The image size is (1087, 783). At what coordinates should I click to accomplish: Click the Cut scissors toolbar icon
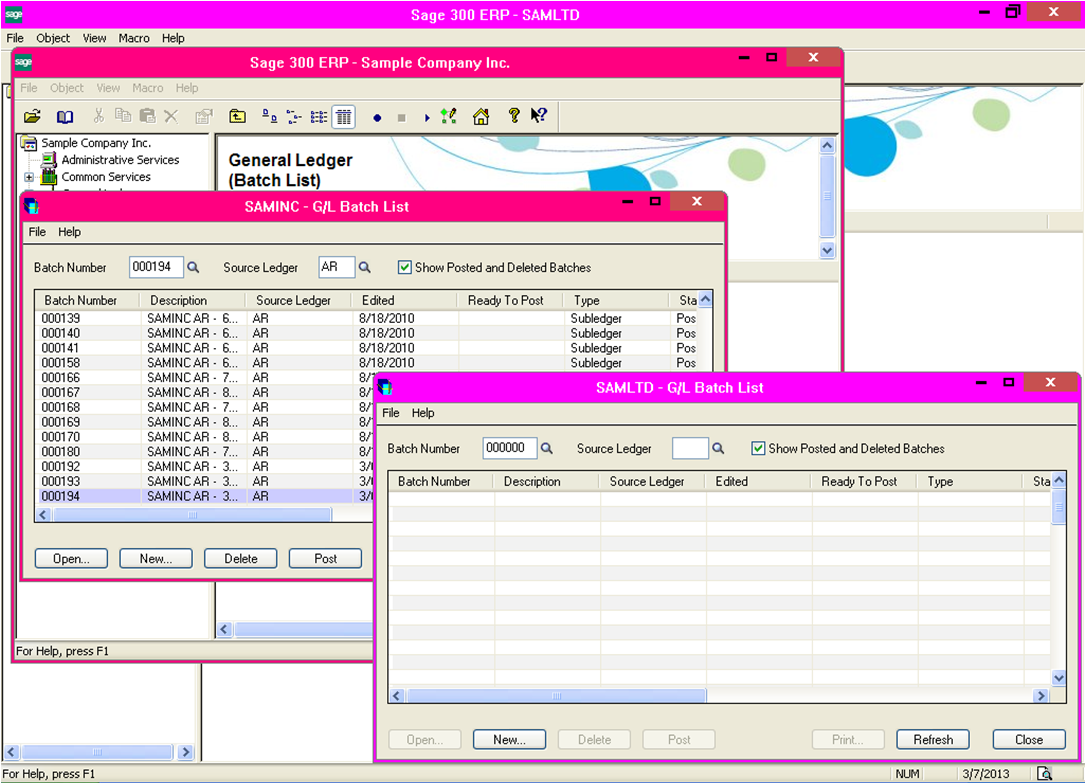98,116
